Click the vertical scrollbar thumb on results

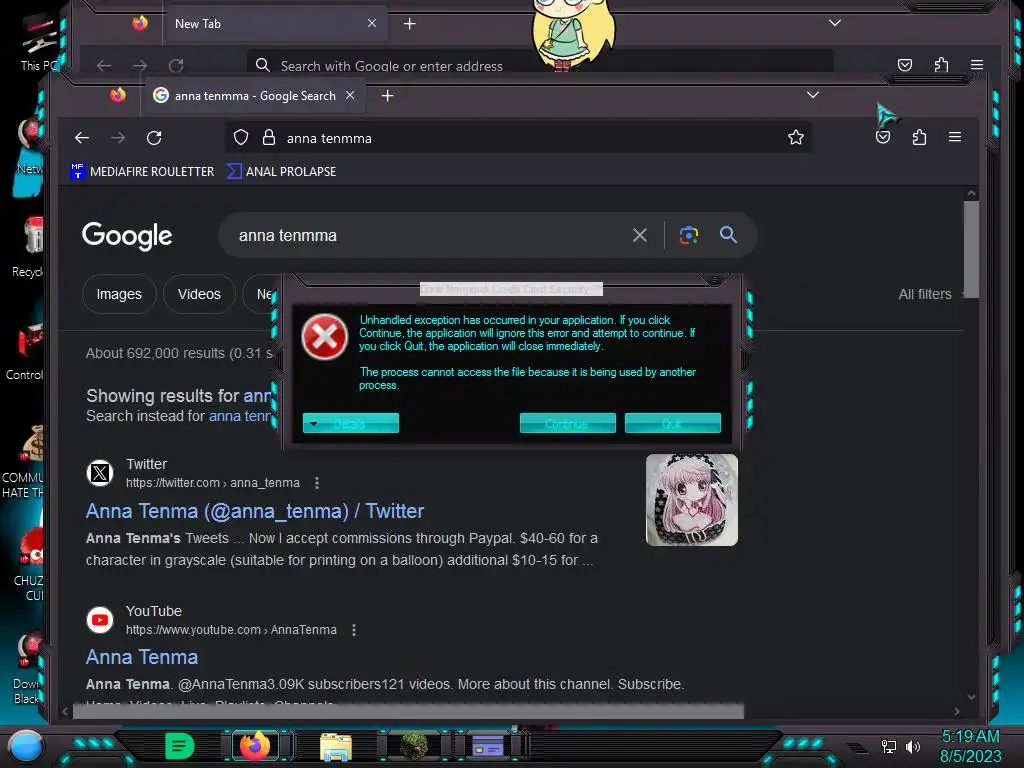(x=971, y=249)
